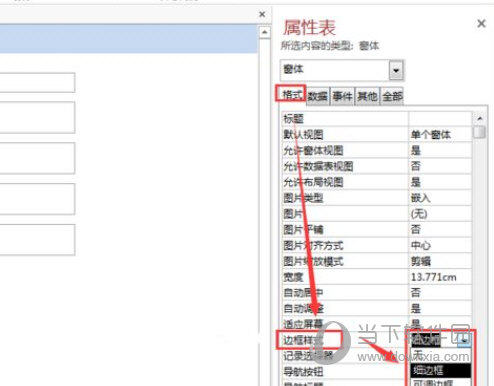This screenshot has width=494, height=386.
Task: Select the 允许布局视图 property label
Action: click(x=313, y=182)
